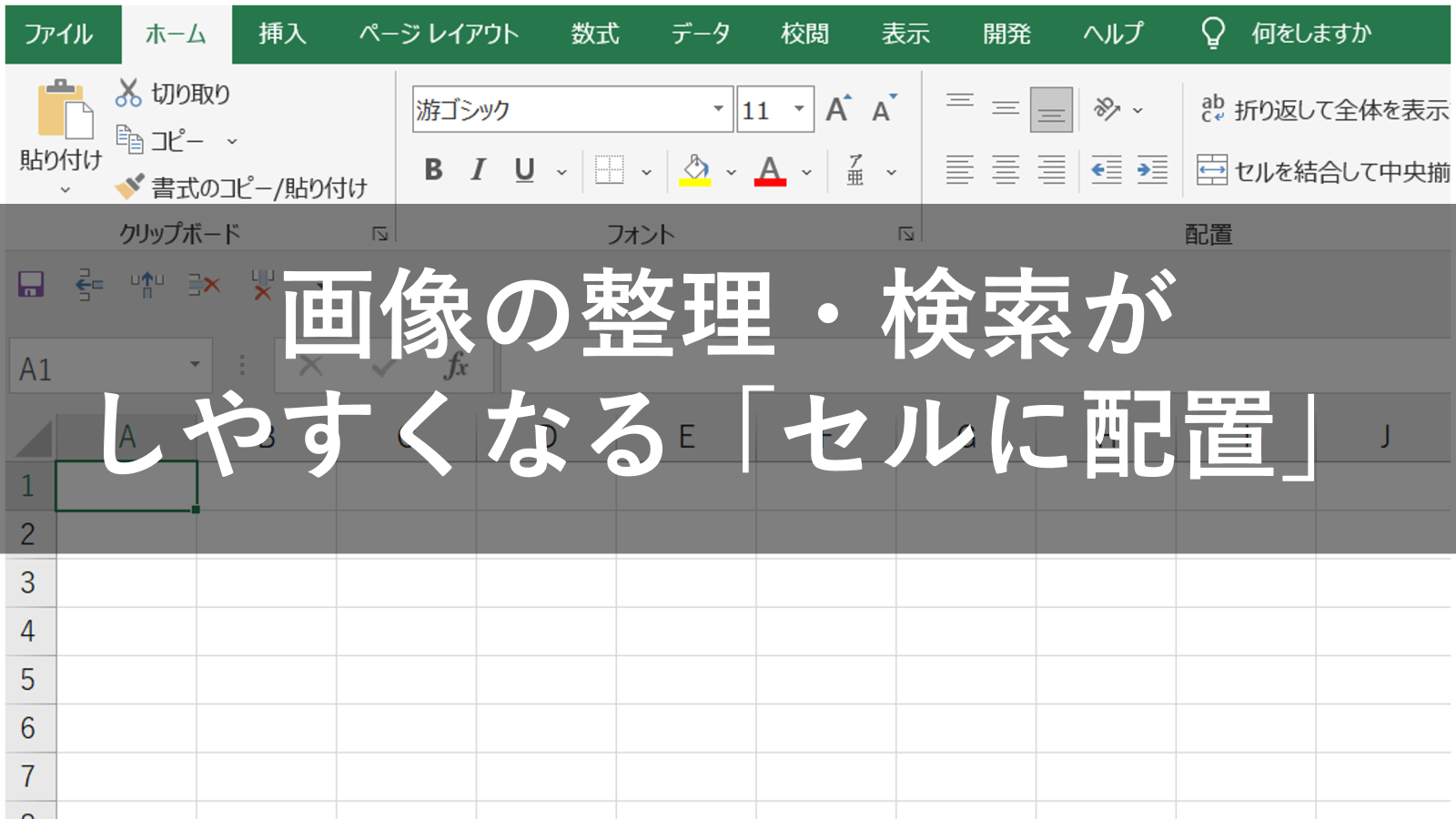Apply yellow fill color bucket
The height and width of the screenshot is (819, 1456).
[x=695, y=169]
